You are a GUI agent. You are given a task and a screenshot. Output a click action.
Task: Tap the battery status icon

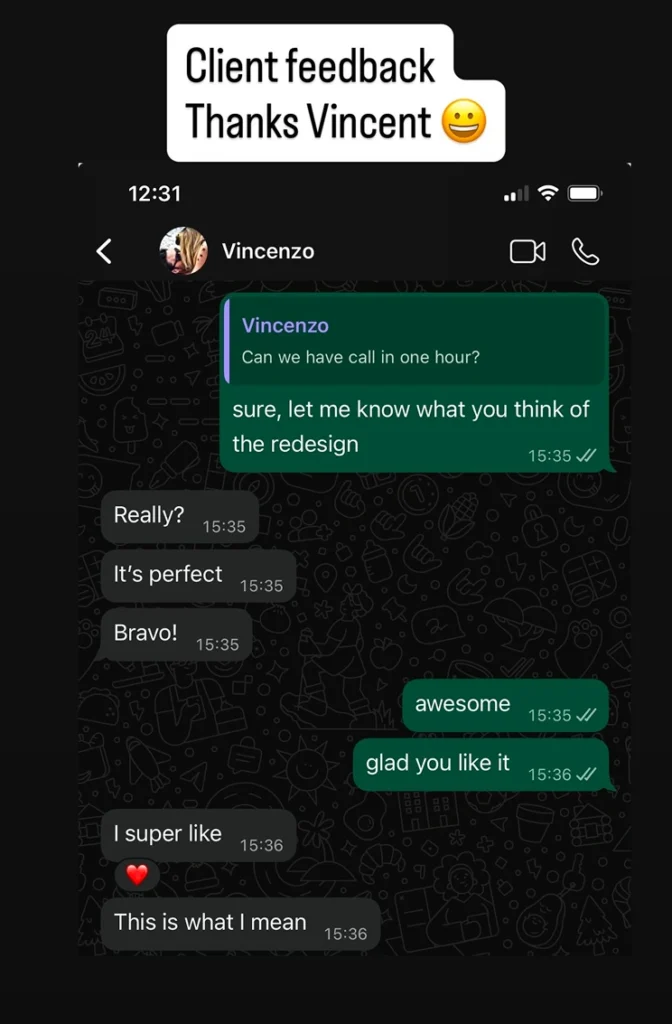585,193
